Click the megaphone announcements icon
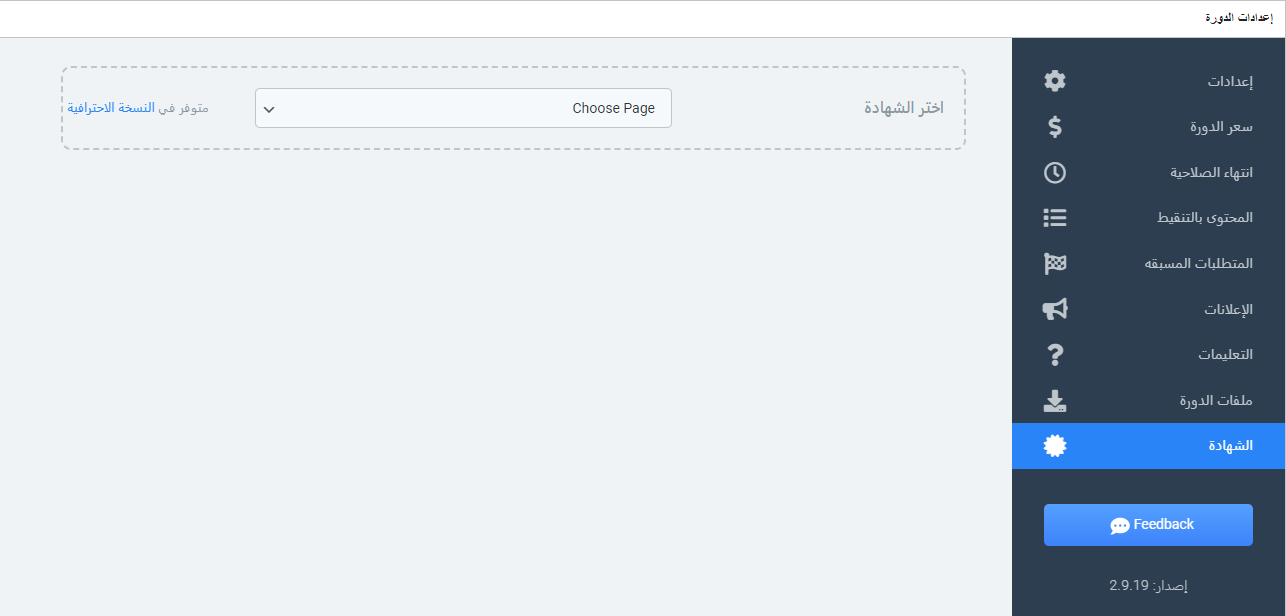Screen dimensions: 1286x616 tap(1055, 309)
